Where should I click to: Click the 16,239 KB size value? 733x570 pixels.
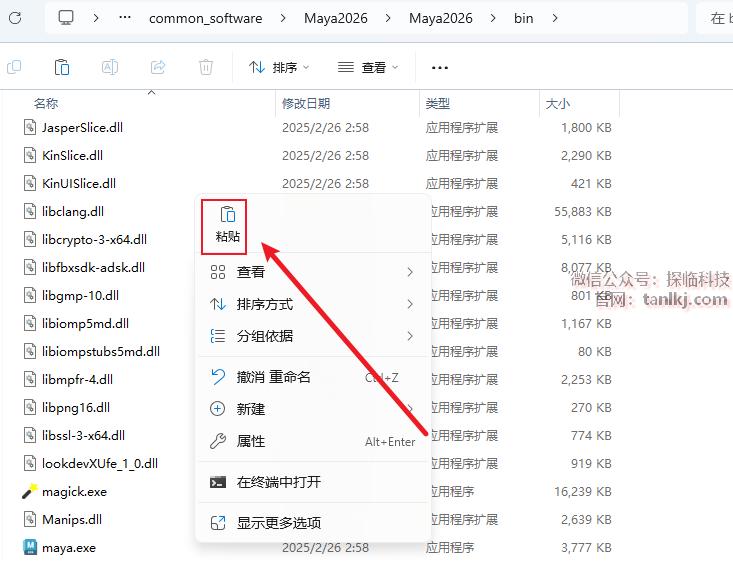click(583, 491)
